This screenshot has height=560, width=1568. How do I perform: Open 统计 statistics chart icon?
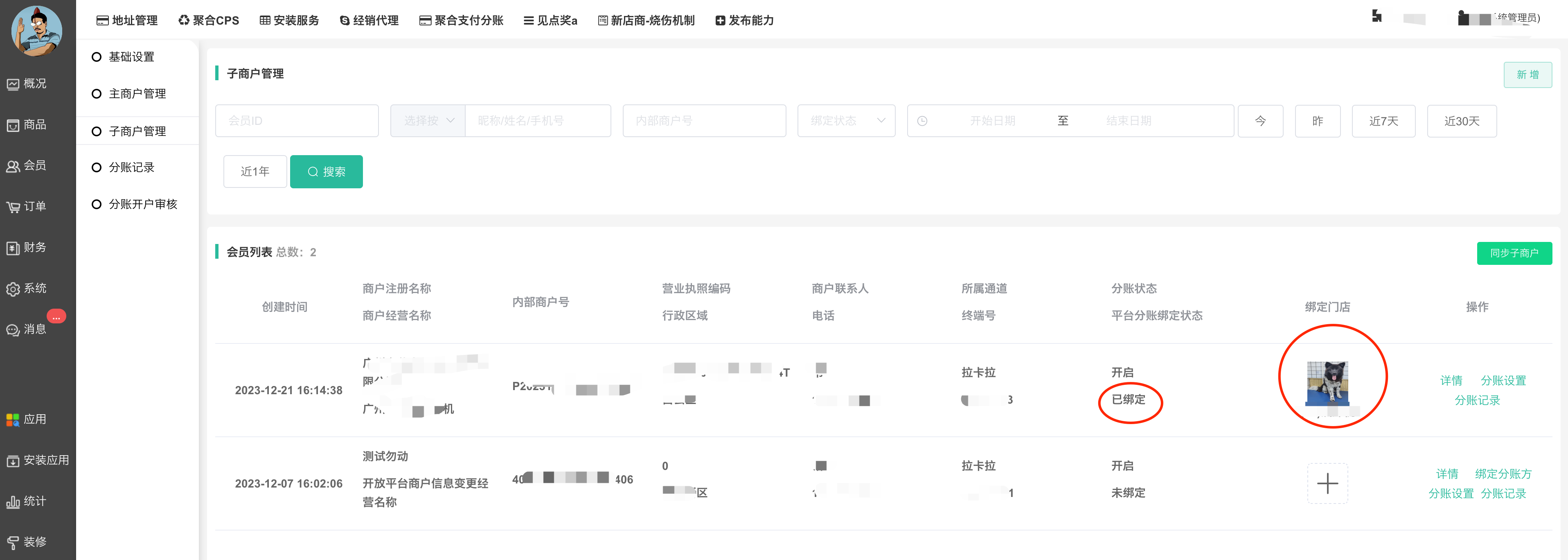[13, 501]
